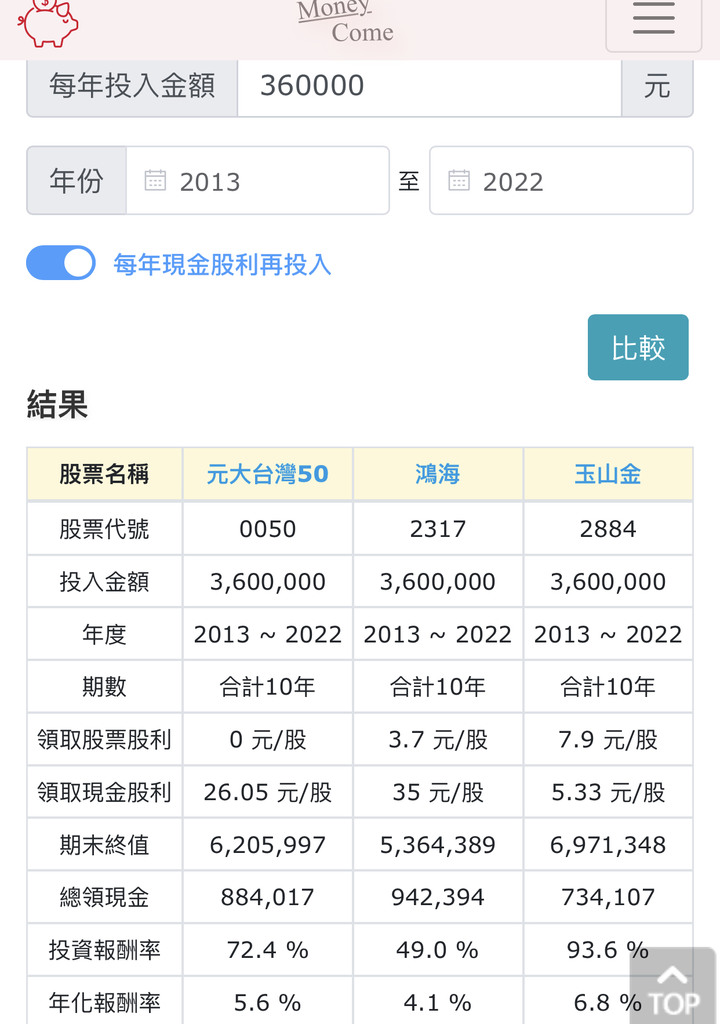The image size is (720, 1024).
Task: Click the 投入金額 row label
Action: (105, 581)
